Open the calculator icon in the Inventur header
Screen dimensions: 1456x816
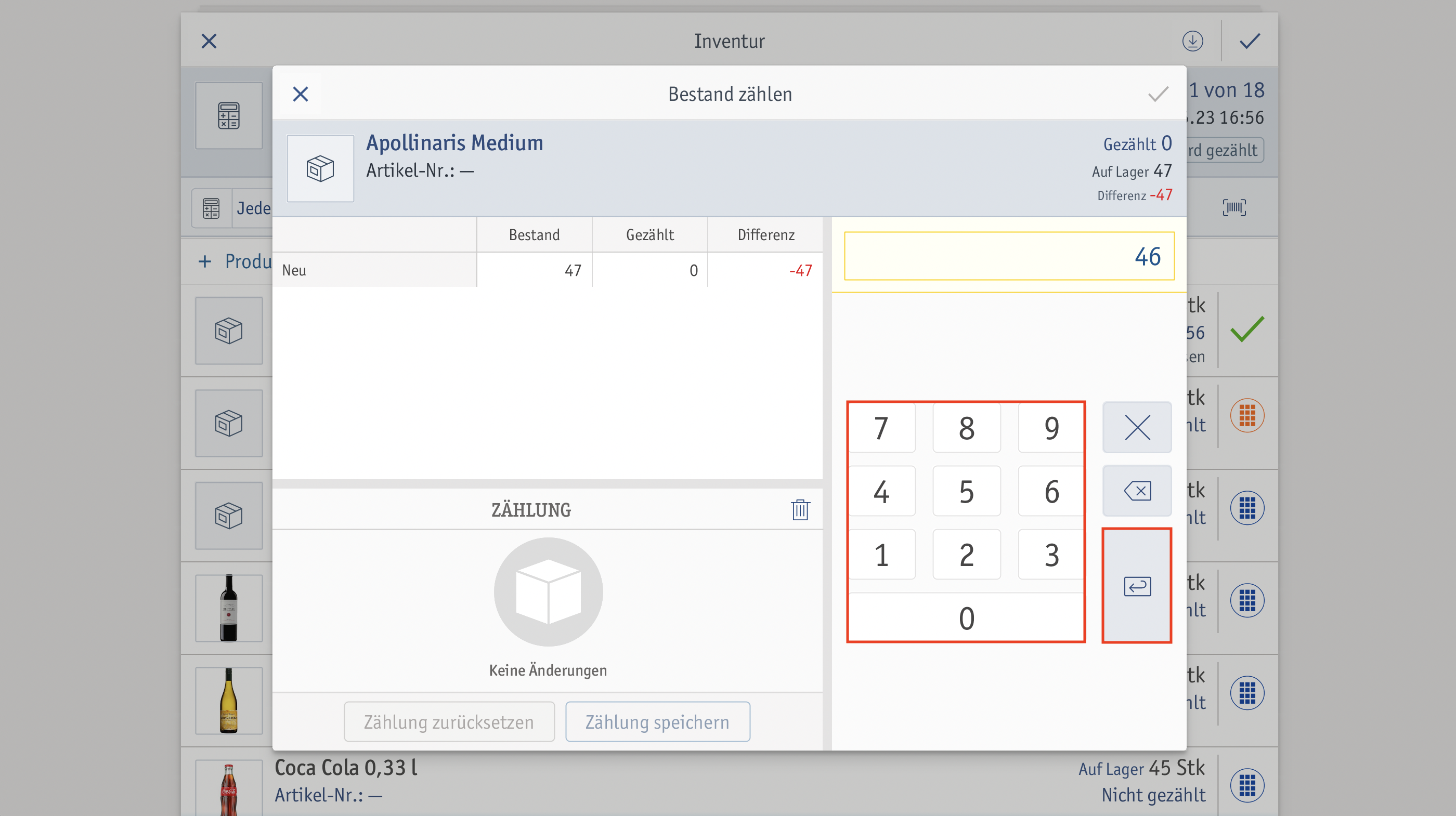229,116
